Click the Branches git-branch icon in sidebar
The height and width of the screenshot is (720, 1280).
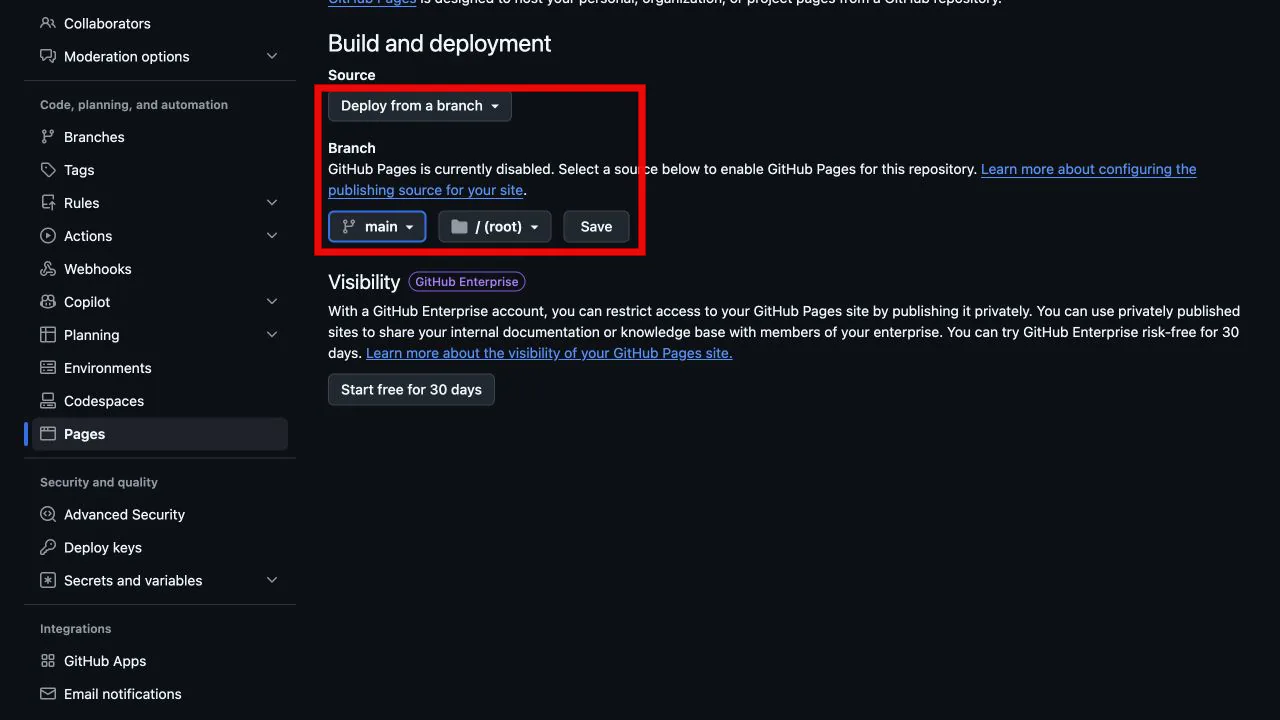[x=48, y=137]
